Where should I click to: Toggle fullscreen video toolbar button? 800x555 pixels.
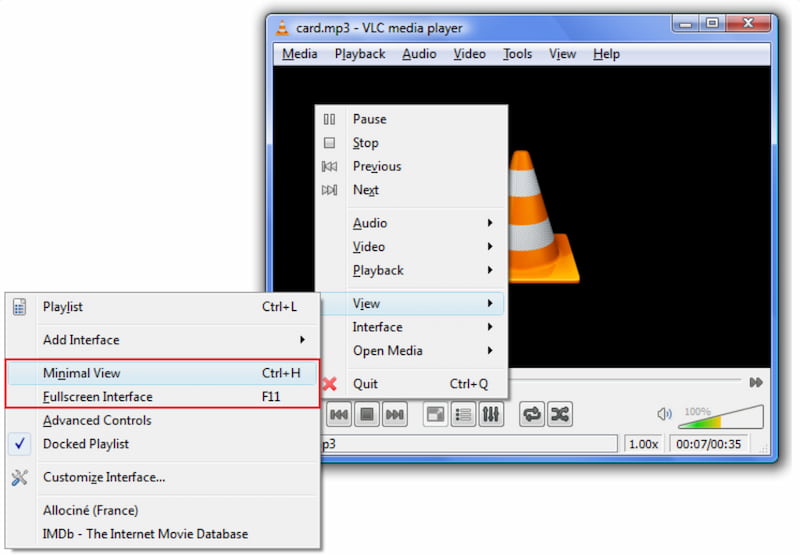point(435,414)
